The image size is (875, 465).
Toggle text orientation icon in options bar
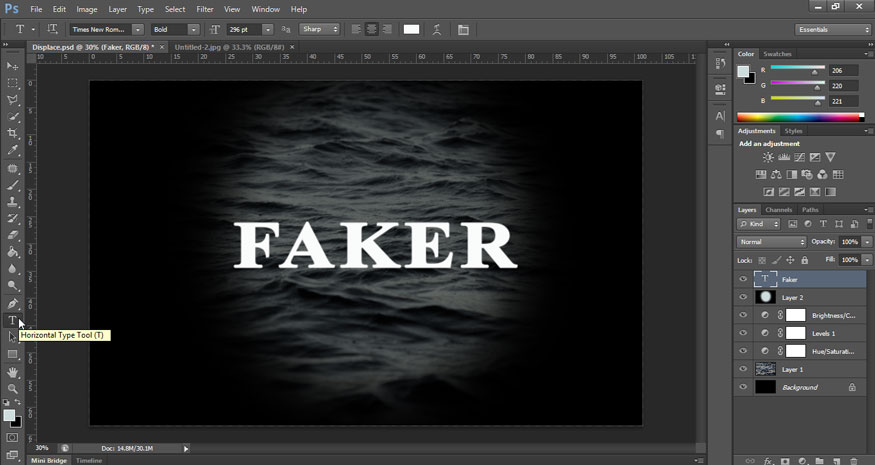[x=52, y=29]
